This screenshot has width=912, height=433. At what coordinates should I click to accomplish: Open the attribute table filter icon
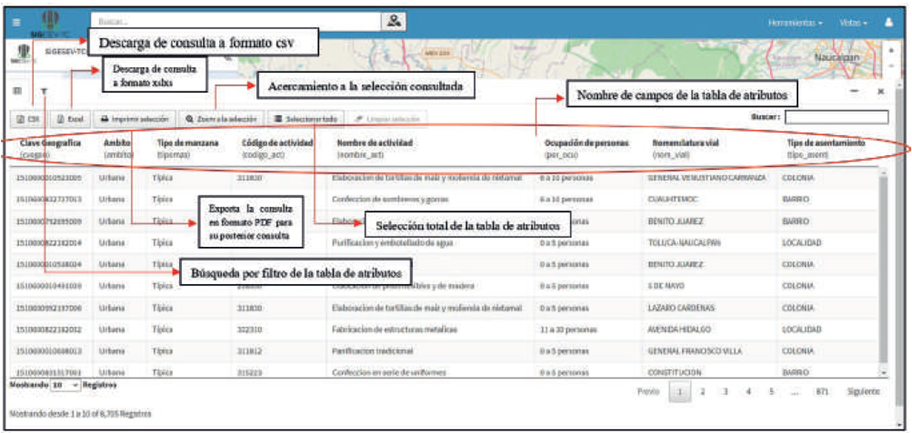[44, 91]
